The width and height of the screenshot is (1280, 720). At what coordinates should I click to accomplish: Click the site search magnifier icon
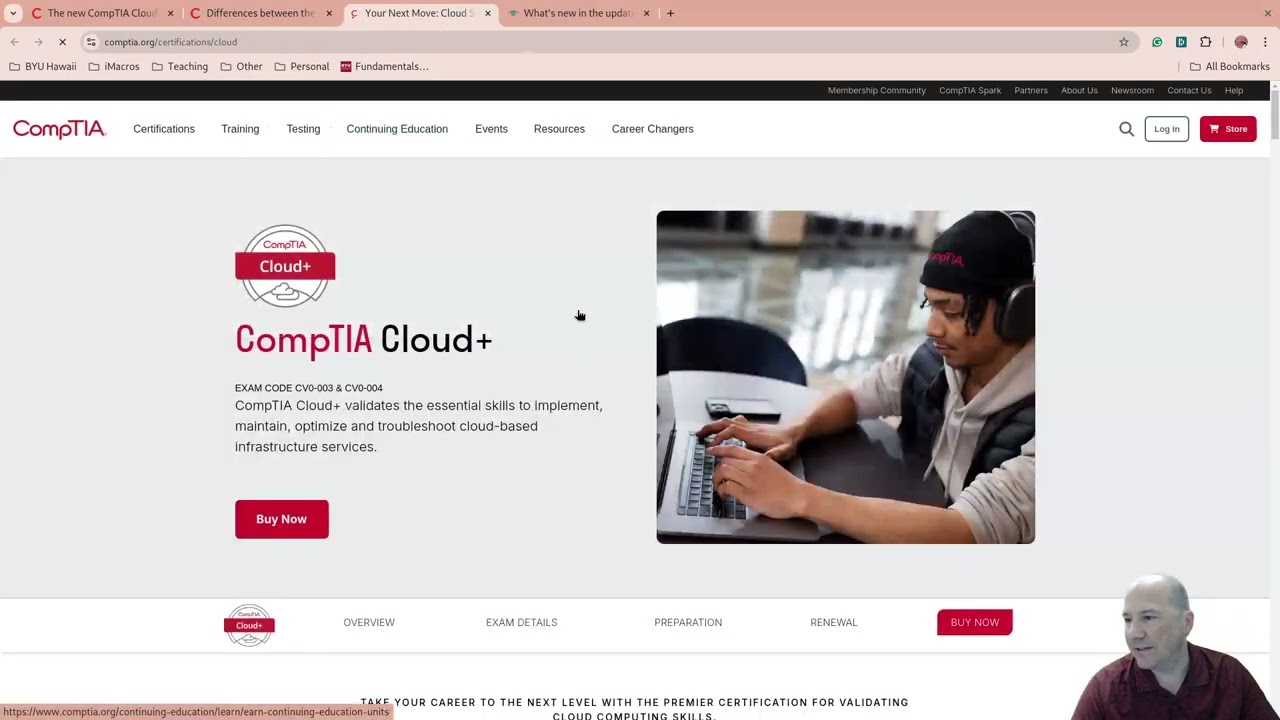point(1126,129)
